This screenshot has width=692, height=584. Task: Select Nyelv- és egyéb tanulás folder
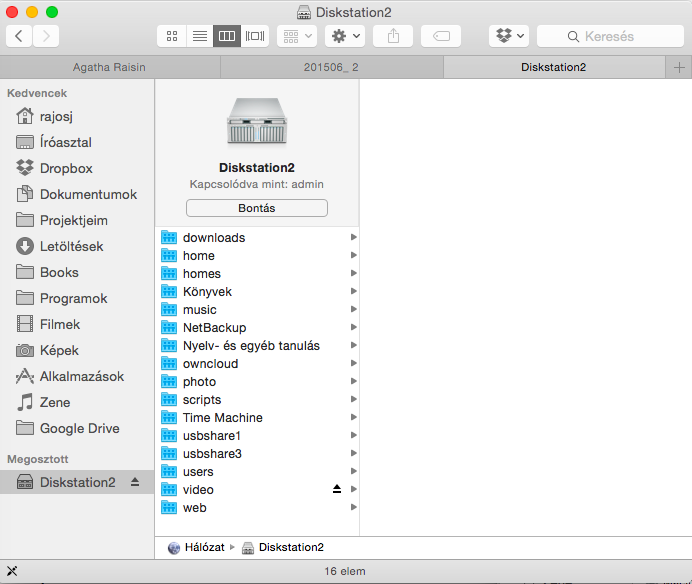click(257, 346)
